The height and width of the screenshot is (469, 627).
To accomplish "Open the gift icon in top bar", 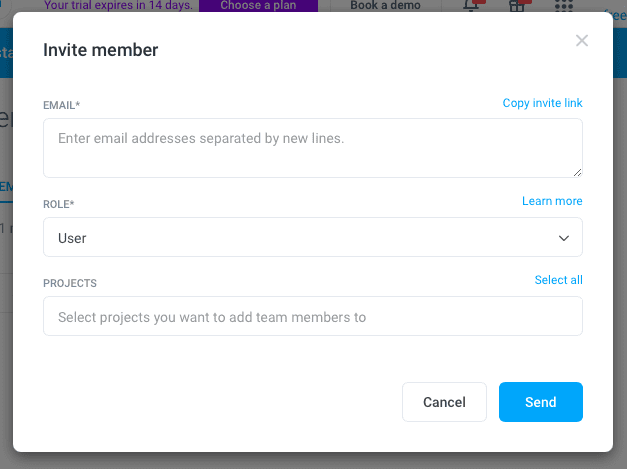I will click(x=517, y=6).
